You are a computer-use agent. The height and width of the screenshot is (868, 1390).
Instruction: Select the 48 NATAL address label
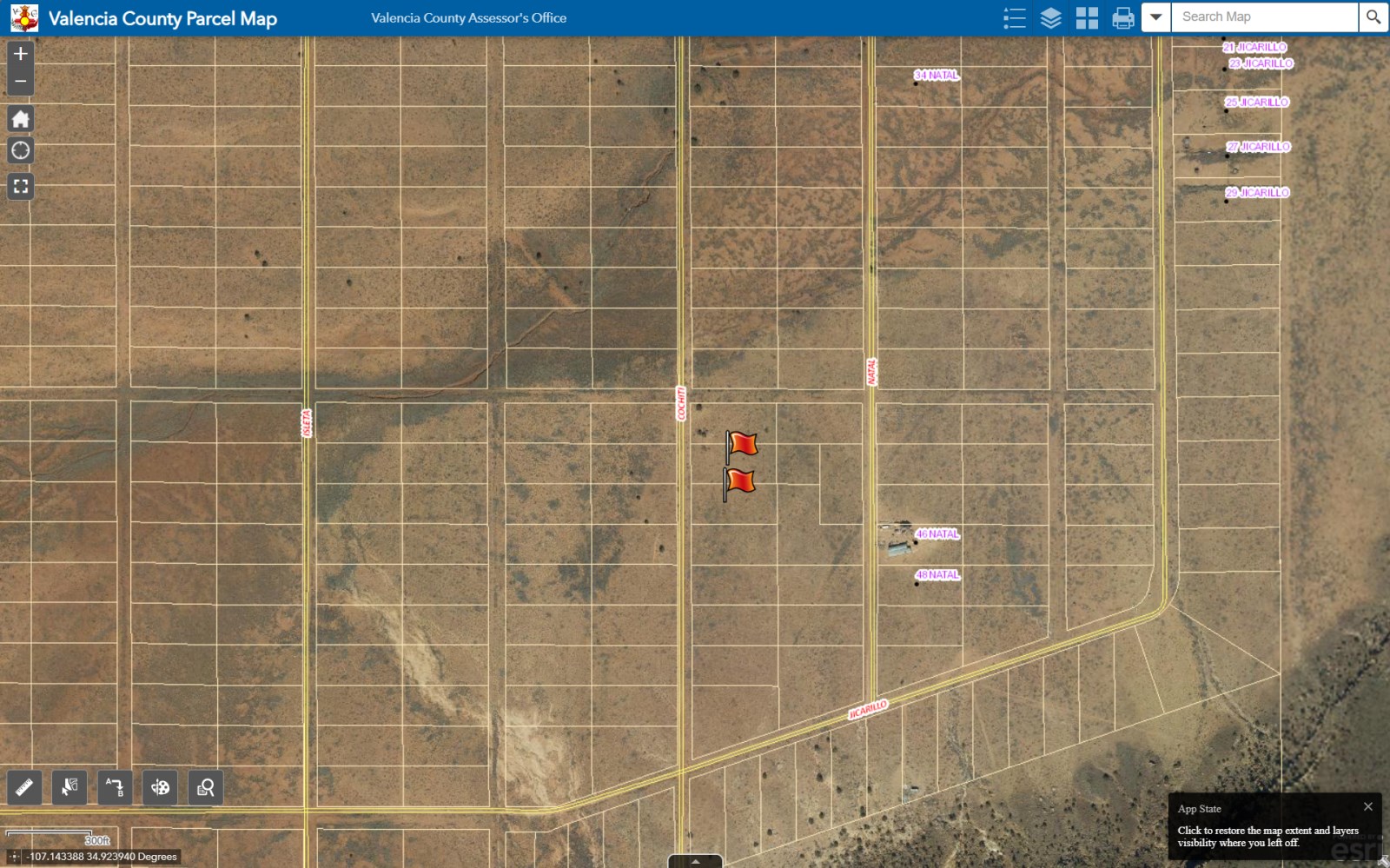[937, 575]
